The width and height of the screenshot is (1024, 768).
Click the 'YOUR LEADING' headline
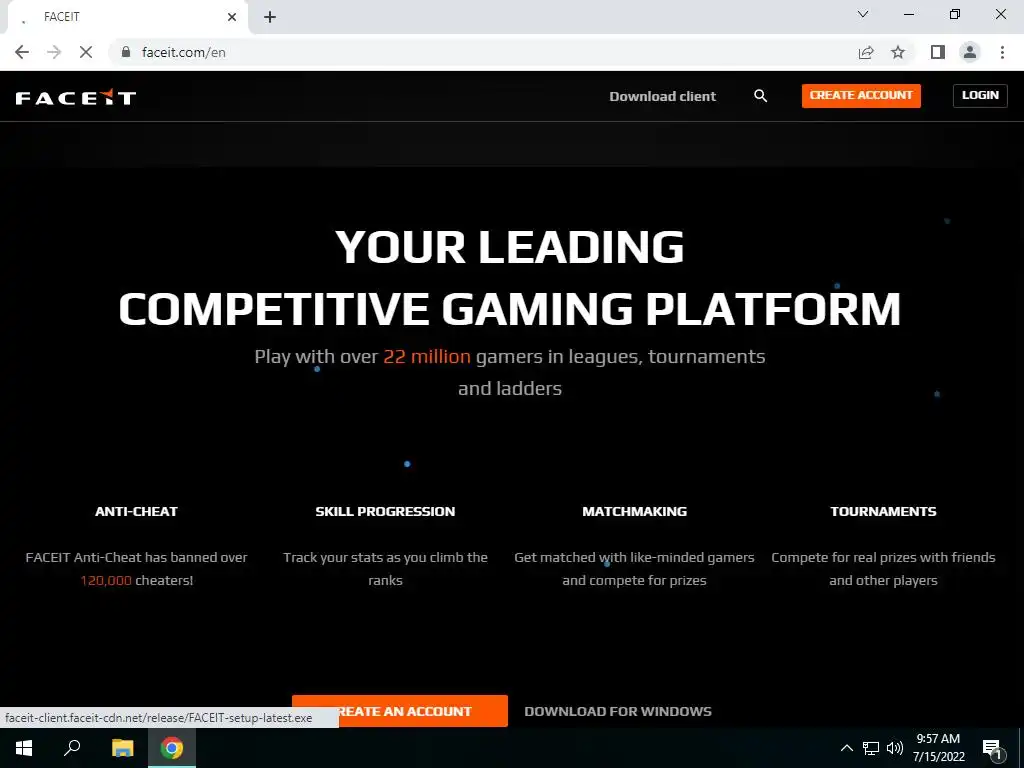(x=509, y=247)
